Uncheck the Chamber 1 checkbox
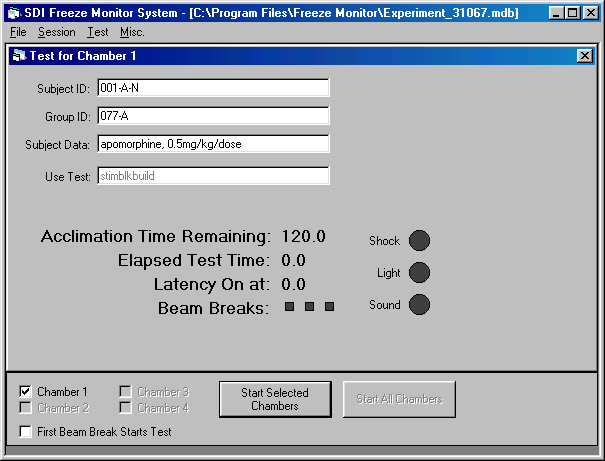Screen dimensions: 605x461 click(x=25, y=392)
